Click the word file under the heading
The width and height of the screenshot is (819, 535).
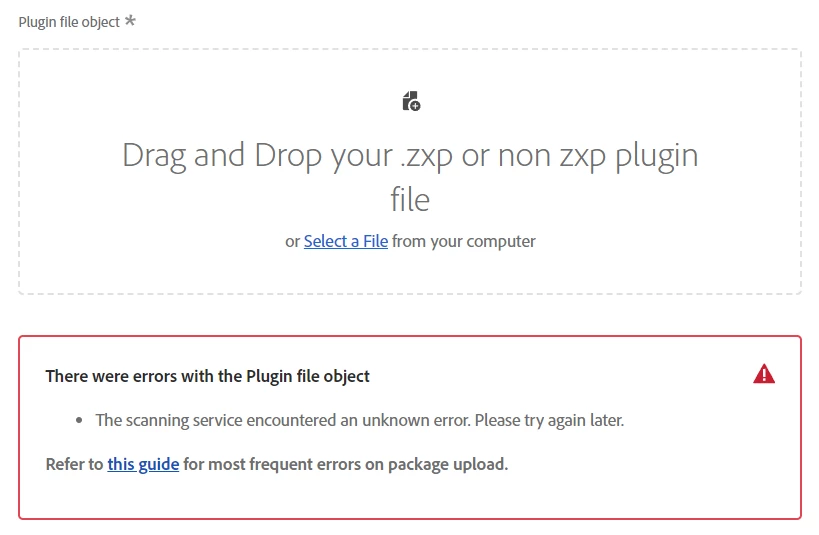click(410, 200)
